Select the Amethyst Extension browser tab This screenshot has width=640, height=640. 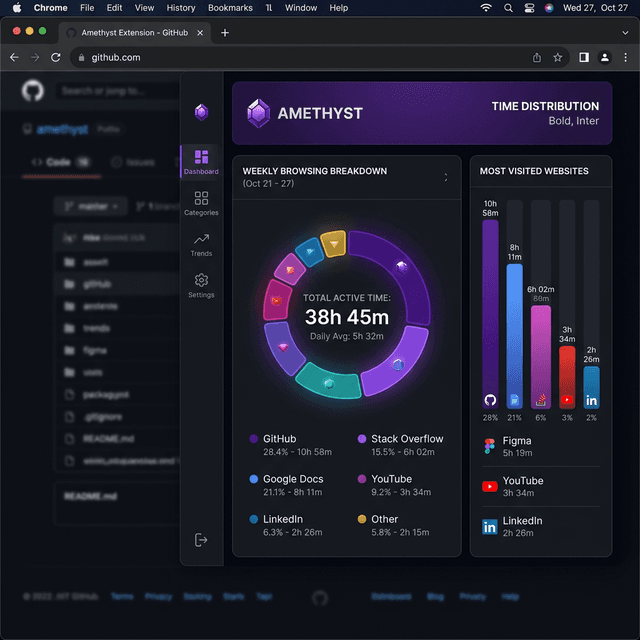(132, 32)
